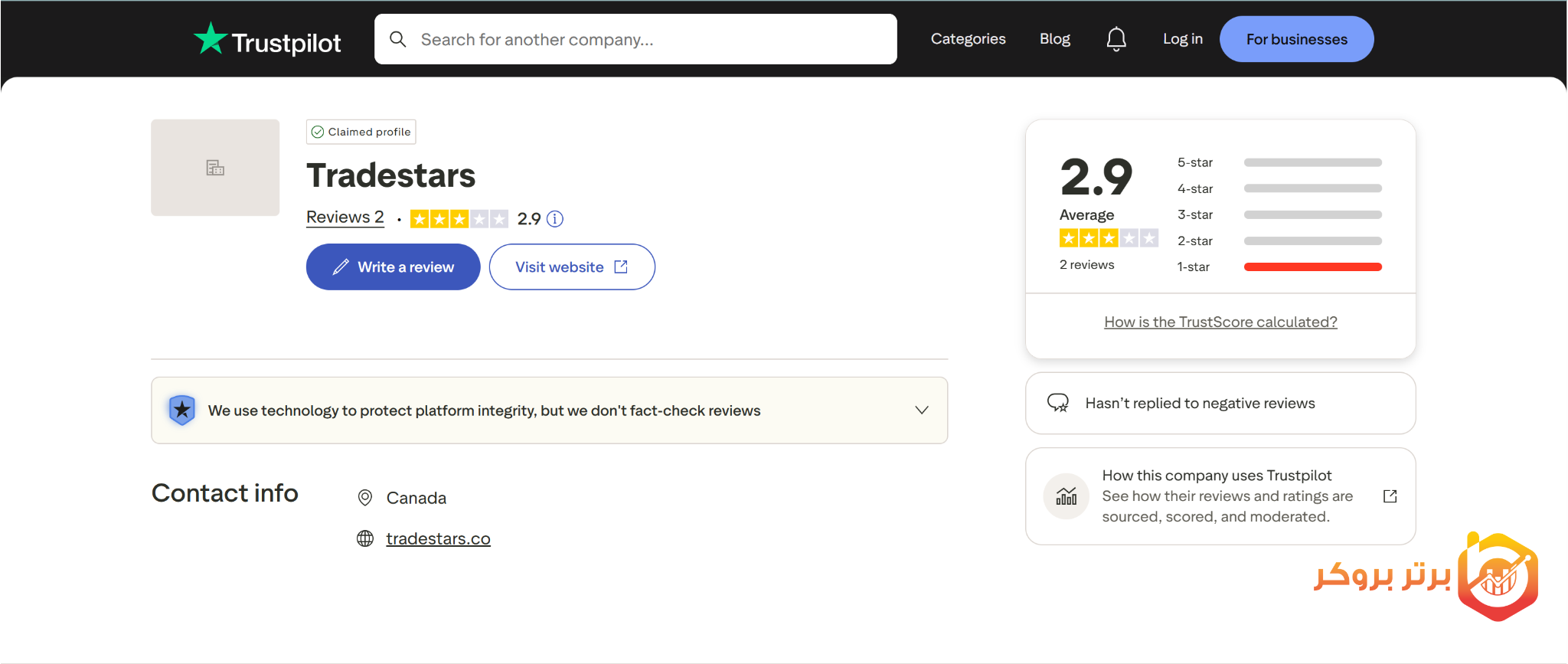The width and height of the screenshot is (1568, 664).
Task: Click the star rating beside Reviews 2
Action: pos(459,219)
